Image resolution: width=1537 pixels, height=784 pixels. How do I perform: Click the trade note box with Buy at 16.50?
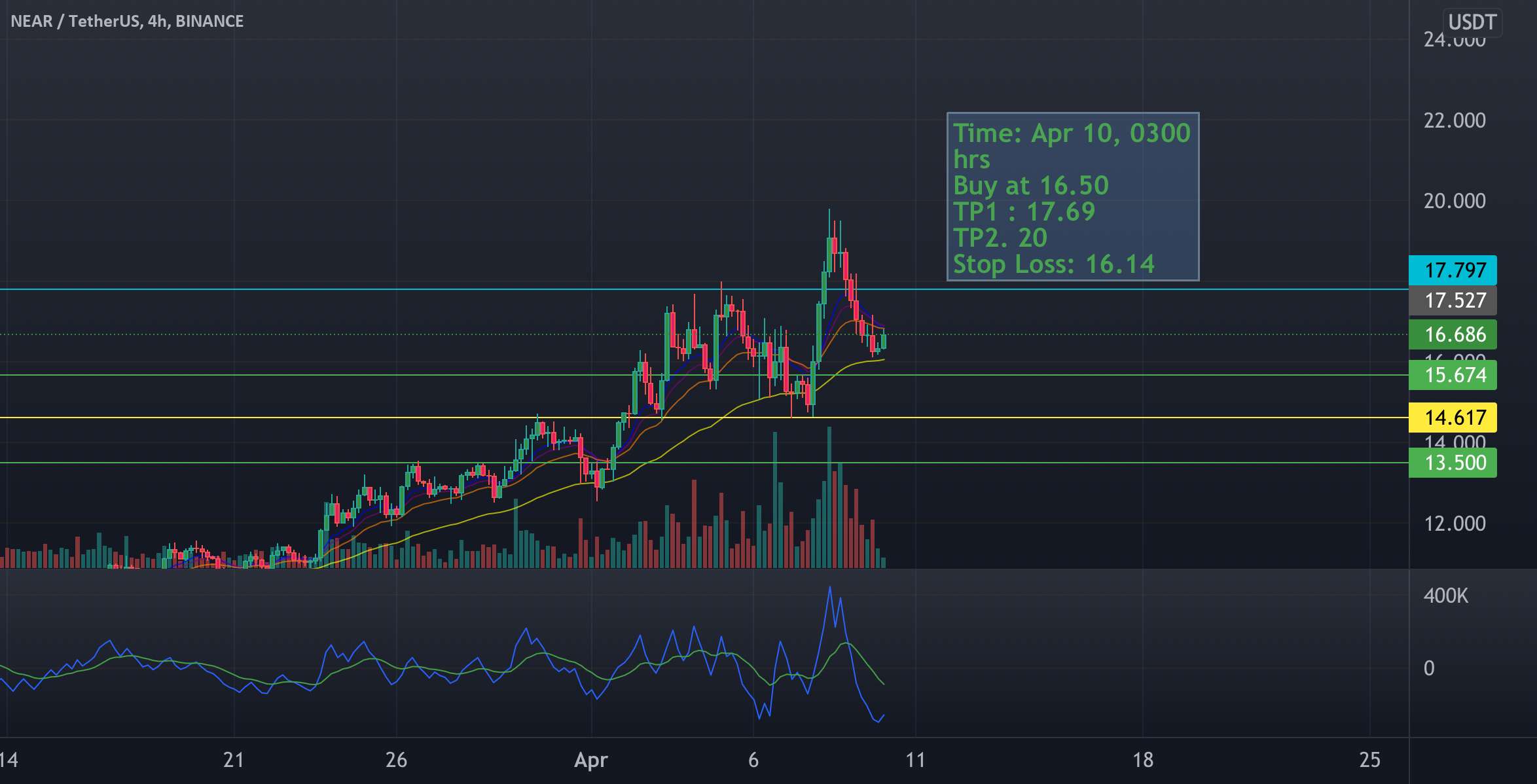coord(1073,197)
